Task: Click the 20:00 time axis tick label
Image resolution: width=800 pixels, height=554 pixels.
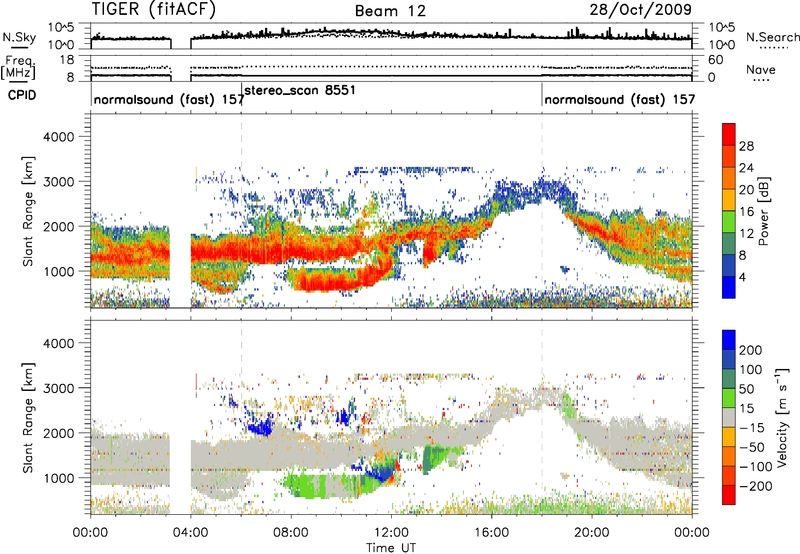Action: [592, 533]
